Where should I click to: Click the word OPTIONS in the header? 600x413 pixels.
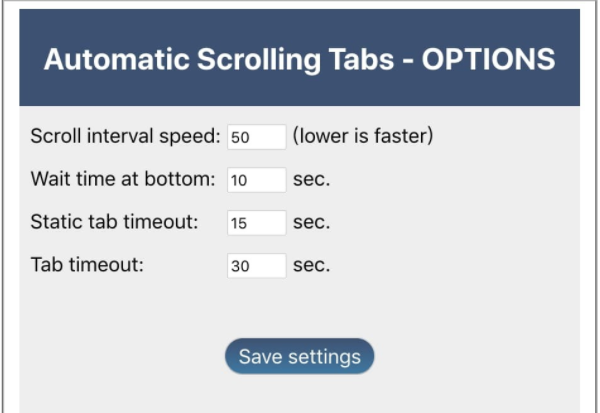click(488, 59)
